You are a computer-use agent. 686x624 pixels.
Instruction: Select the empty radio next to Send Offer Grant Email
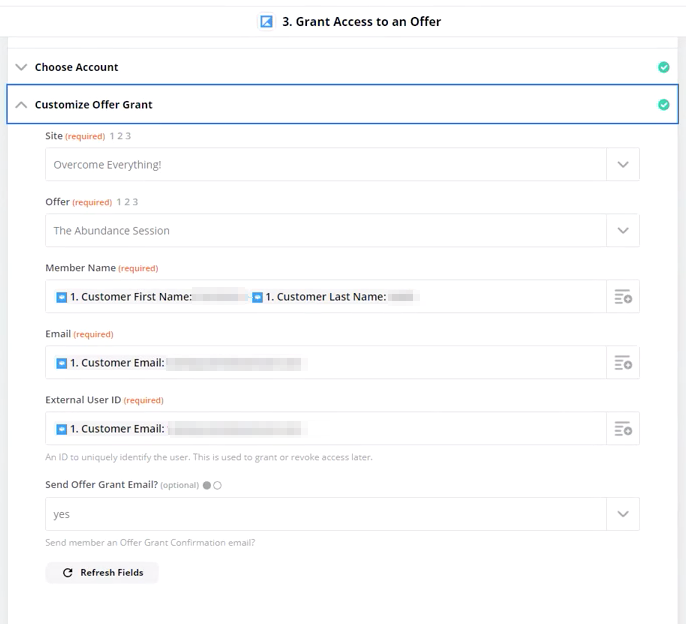click(217, 485)
